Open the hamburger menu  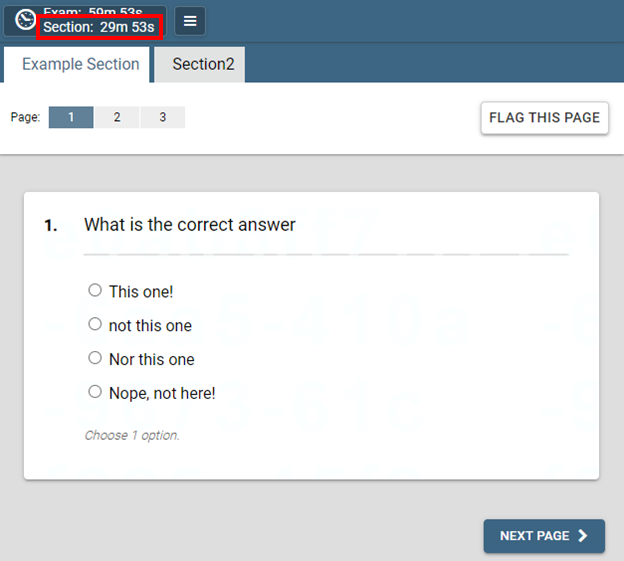190,21
